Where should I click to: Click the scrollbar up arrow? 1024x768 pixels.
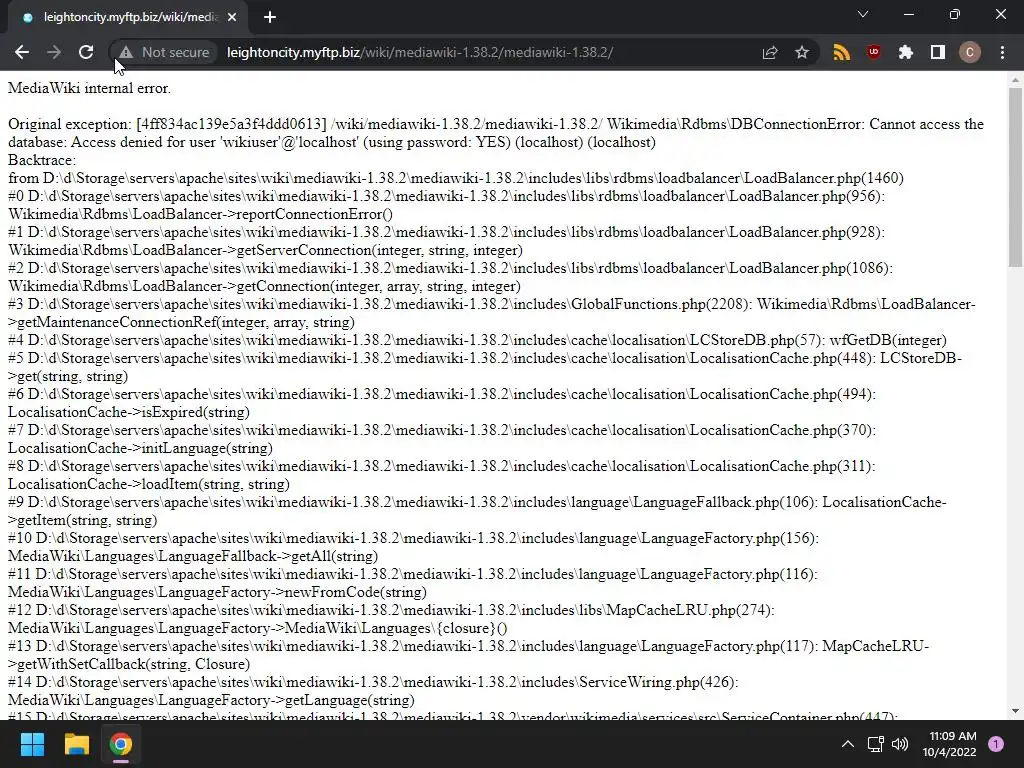coord(1015,80)
